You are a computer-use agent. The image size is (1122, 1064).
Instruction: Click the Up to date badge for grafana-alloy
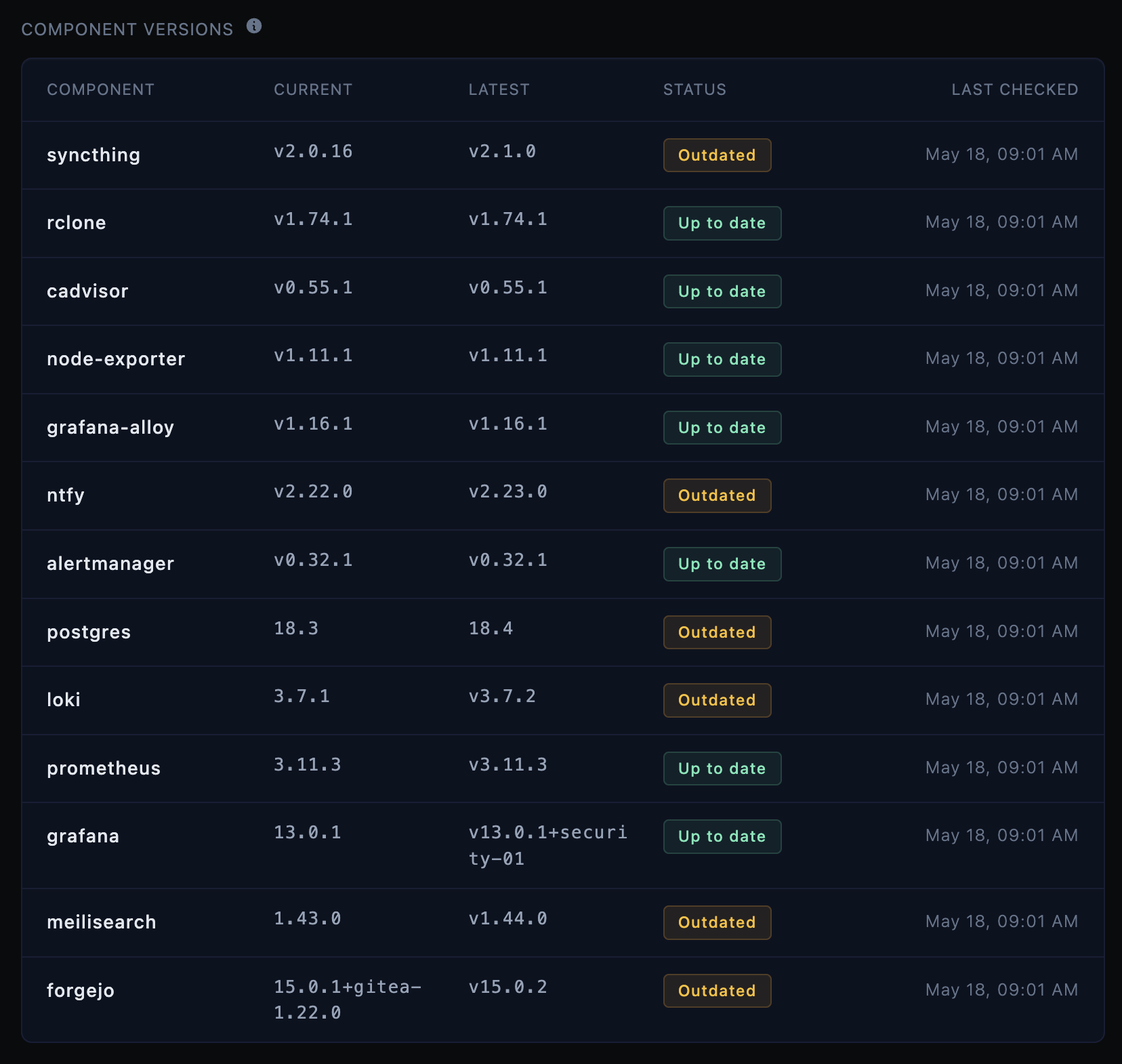pos(722,428)
